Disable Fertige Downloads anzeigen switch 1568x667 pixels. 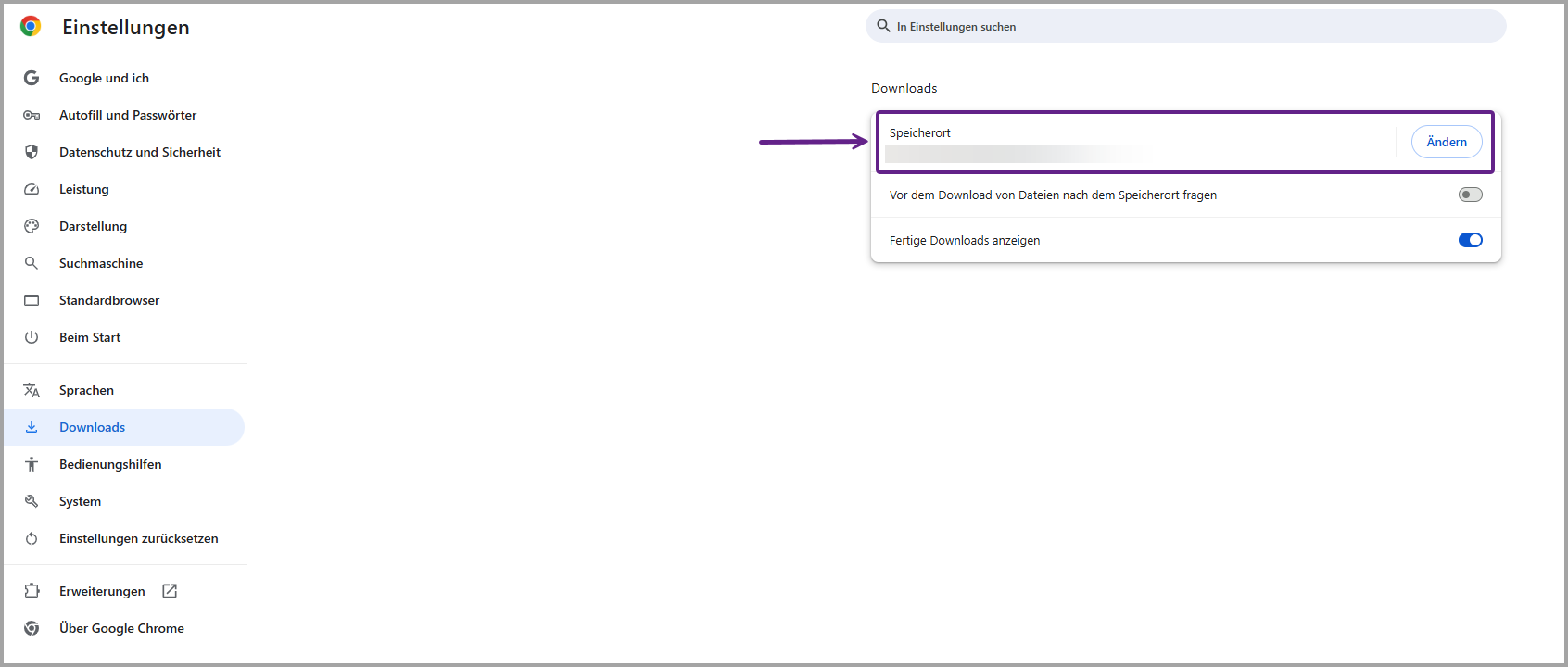(1470, 240)
